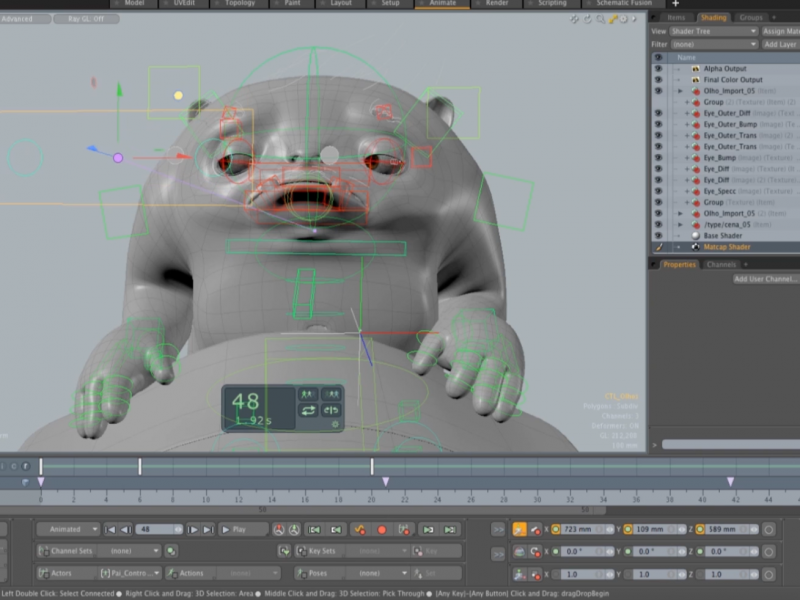This screenshot has height=600, width=800.
Task: Expand the Olho_Import_05 item
Action: coord(680,91)
